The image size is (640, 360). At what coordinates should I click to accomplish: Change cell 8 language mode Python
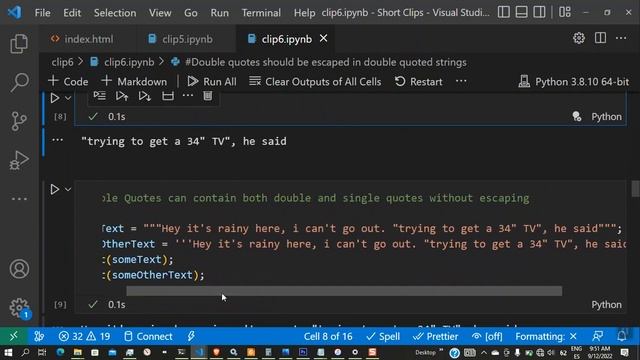[x=607, y=117]
